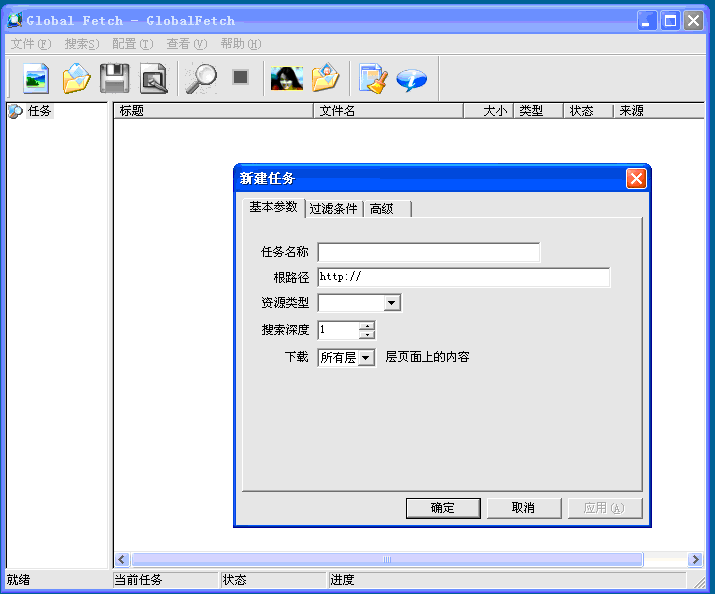Viewport: 715px width, 594px height.
Task: Switch to the 过滤条件 tab
Action: [333, 209]
